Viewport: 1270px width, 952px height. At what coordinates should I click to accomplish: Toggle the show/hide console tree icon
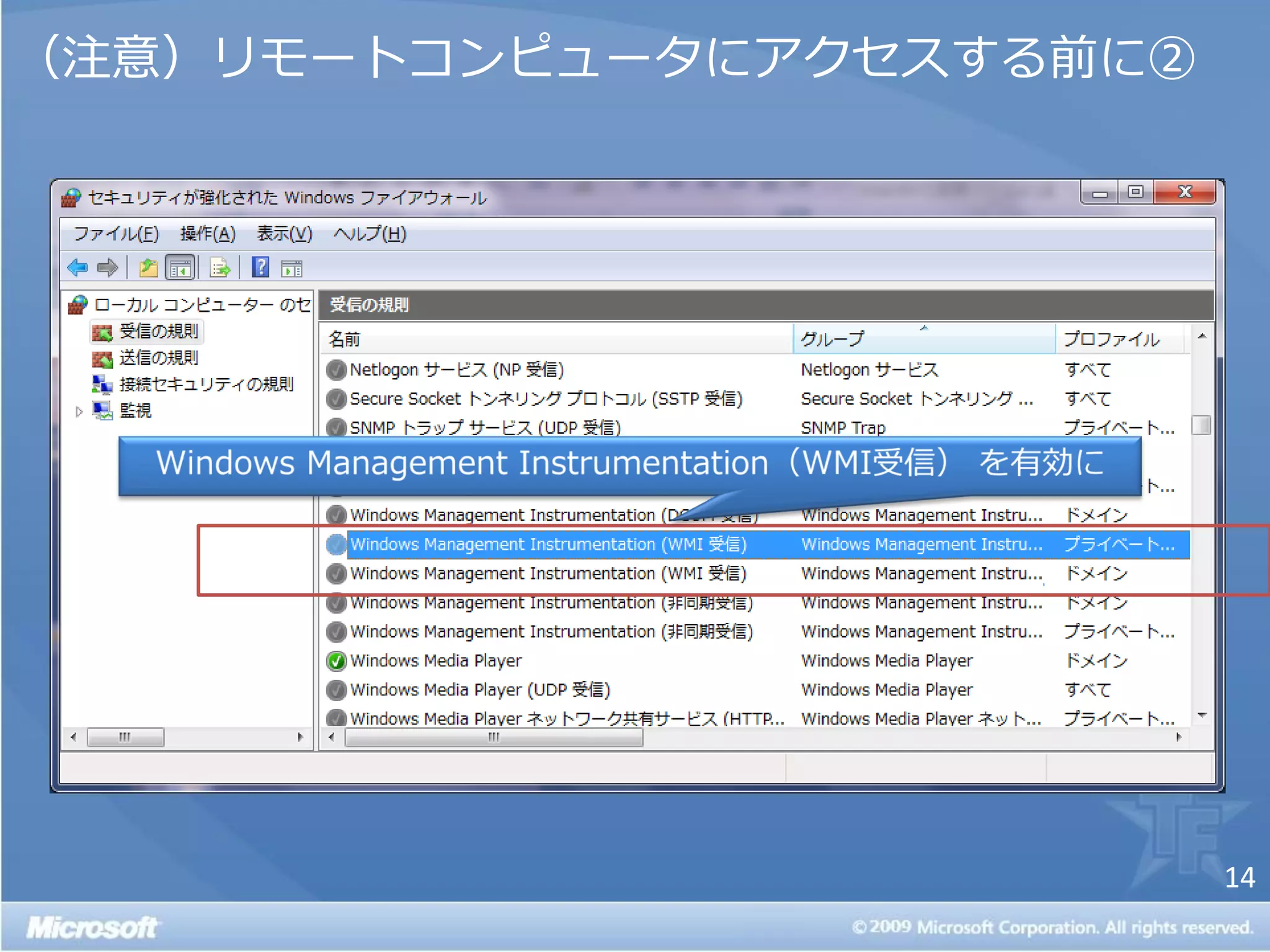click(180, 268)
